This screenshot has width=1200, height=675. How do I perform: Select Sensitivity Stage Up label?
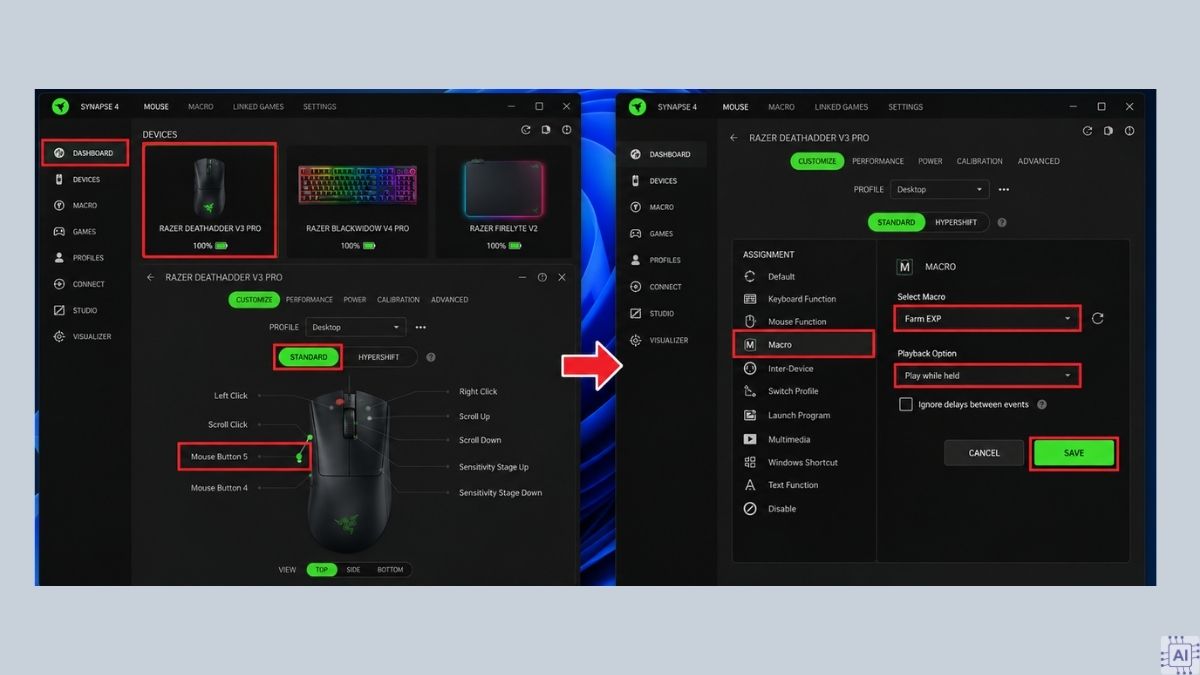point(494,467)
